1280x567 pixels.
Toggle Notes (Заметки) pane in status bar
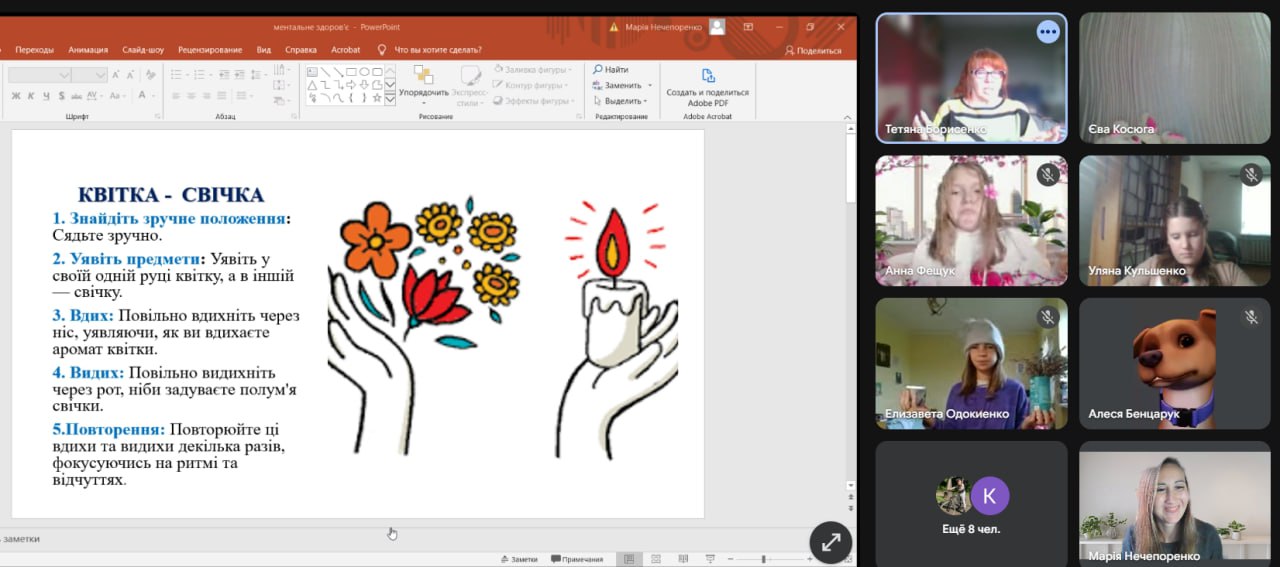pos(518,559)
